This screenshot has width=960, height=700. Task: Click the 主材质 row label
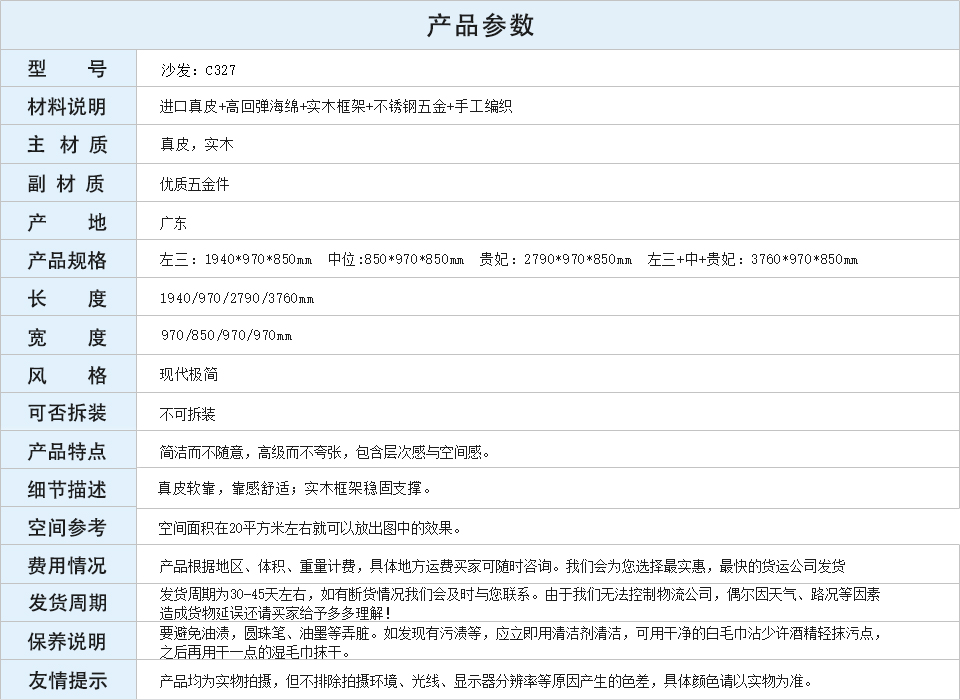[67, 145]
